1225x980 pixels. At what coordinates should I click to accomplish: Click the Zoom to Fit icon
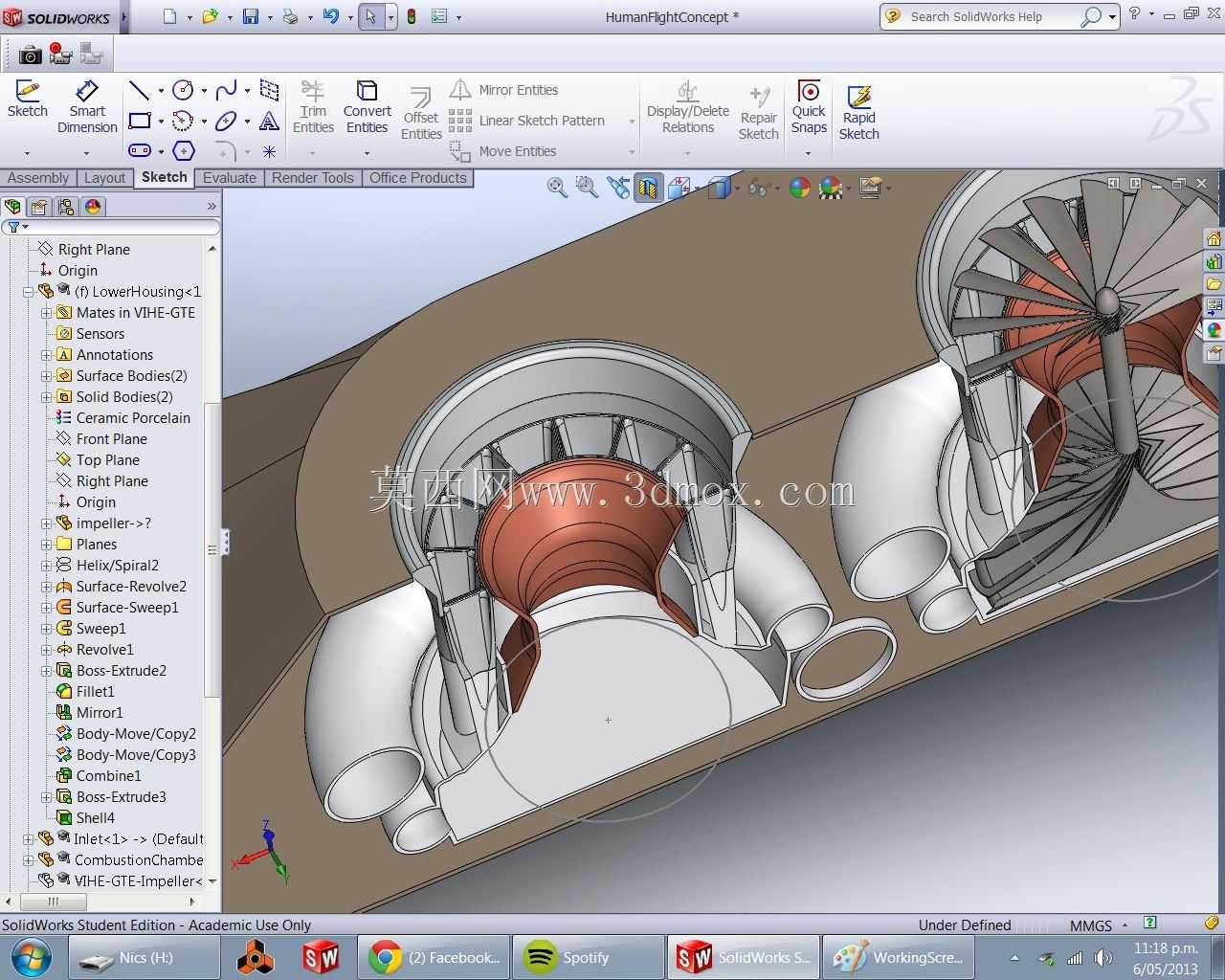pyautogui.click(x=557, y=188)
